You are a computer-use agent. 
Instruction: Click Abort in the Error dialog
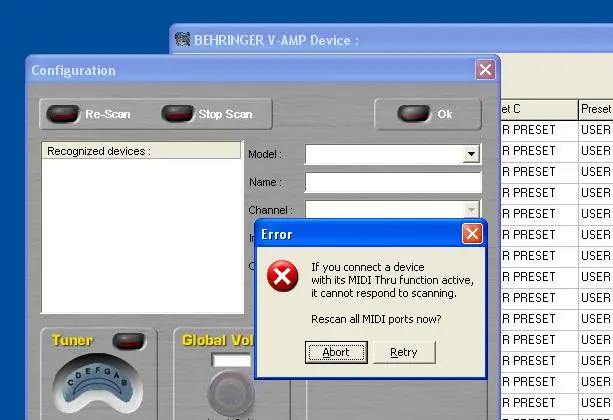pyautogui.click(x=336, y=352)
